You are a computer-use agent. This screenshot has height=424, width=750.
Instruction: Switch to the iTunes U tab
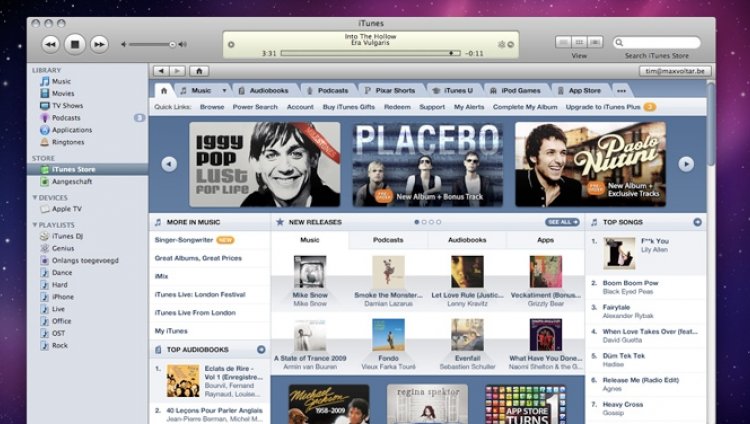[453, 90]
